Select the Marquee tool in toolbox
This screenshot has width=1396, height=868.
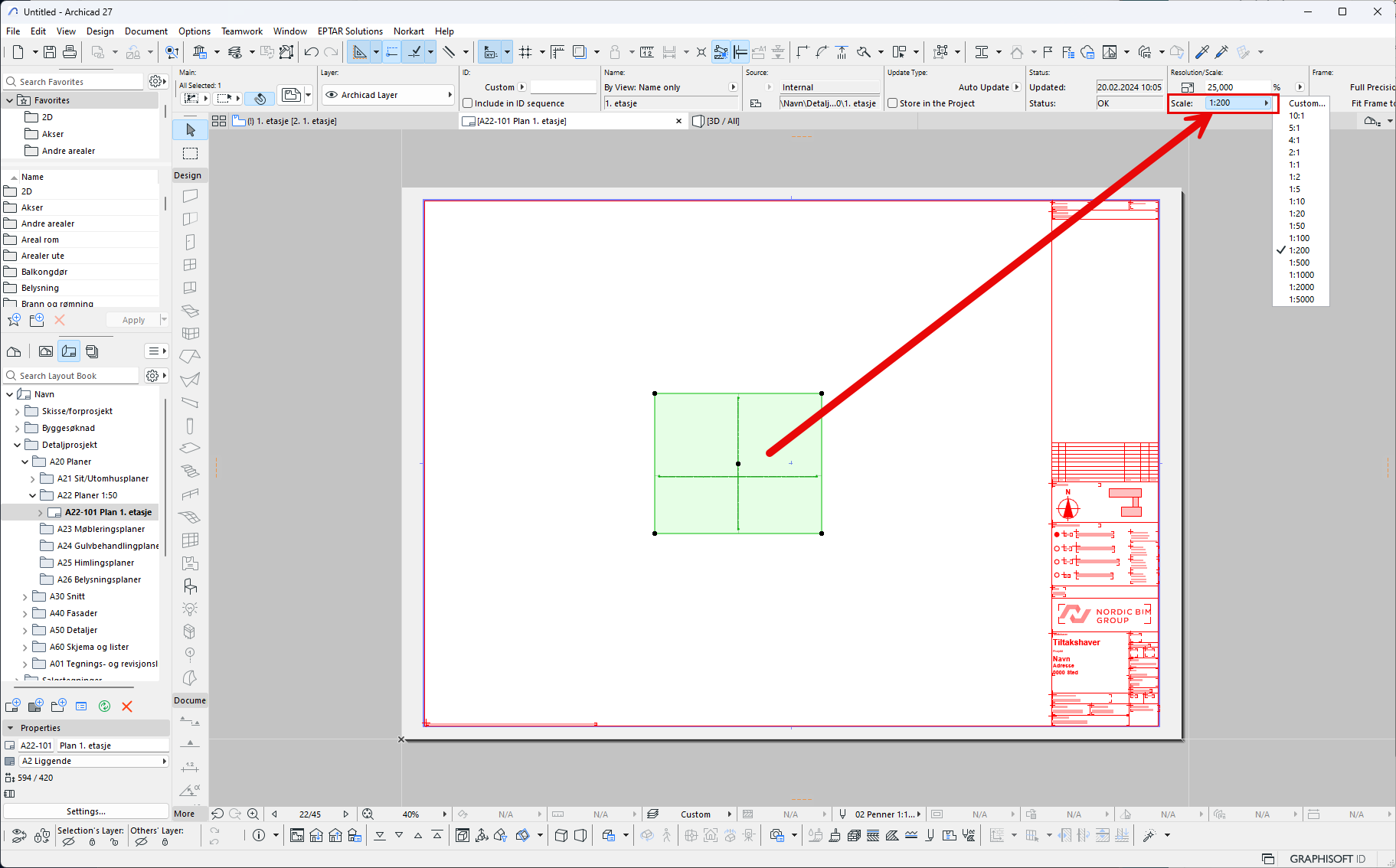click(x=191, y=154)
